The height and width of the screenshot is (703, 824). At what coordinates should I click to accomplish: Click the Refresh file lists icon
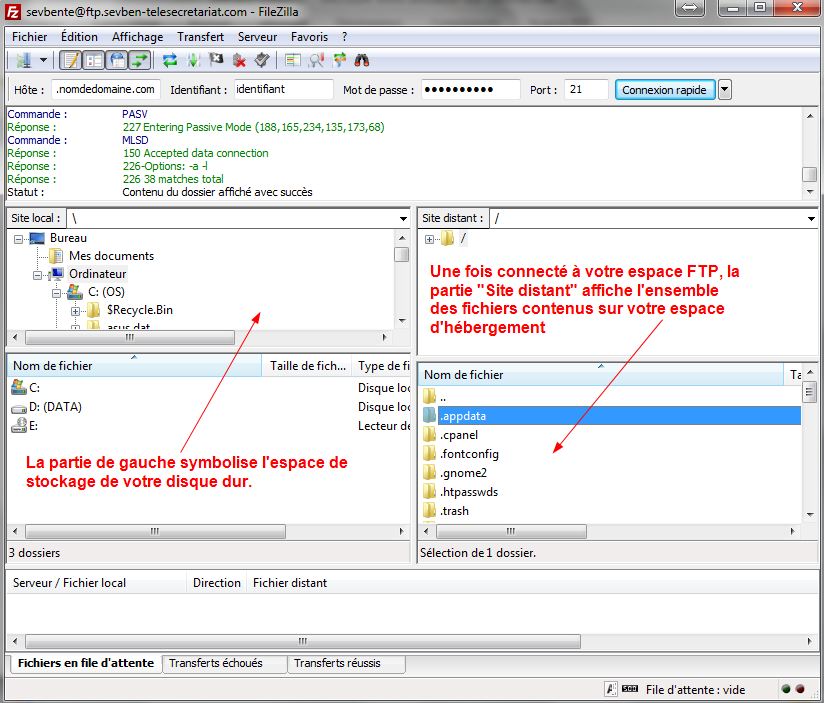tap(170, 60)
